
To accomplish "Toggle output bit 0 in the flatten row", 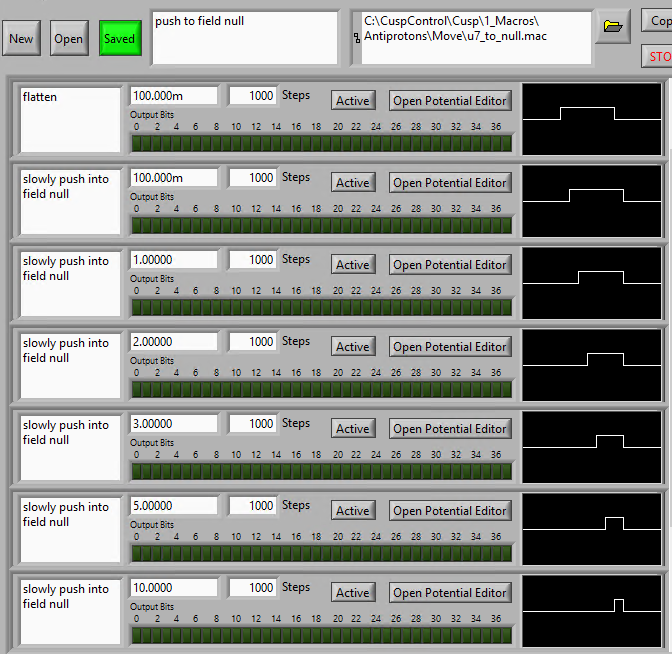I will coord(137,144).
